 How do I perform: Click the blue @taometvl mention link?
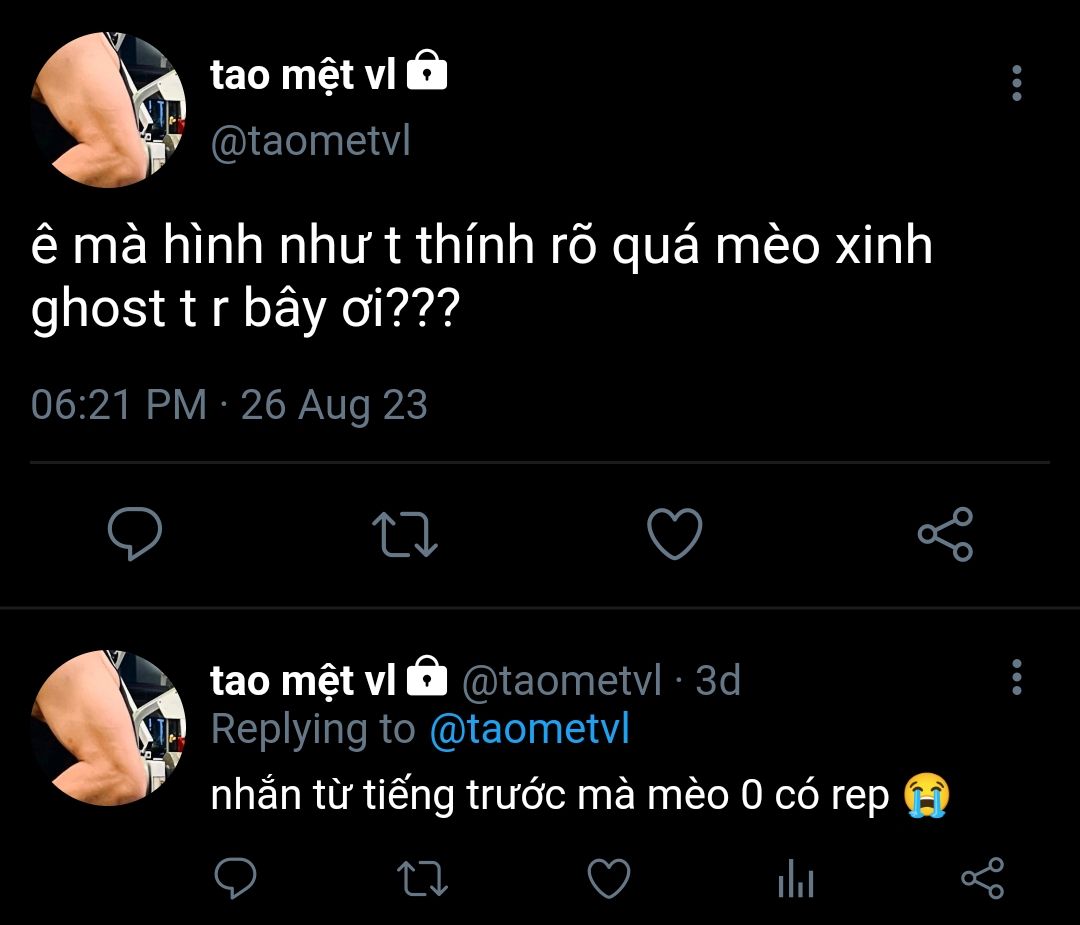click(x=530, y=729)
